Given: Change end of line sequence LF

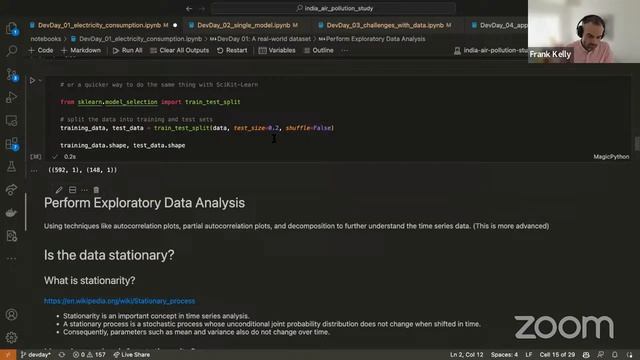Looking at the screenshot, I should pos(529,355).
